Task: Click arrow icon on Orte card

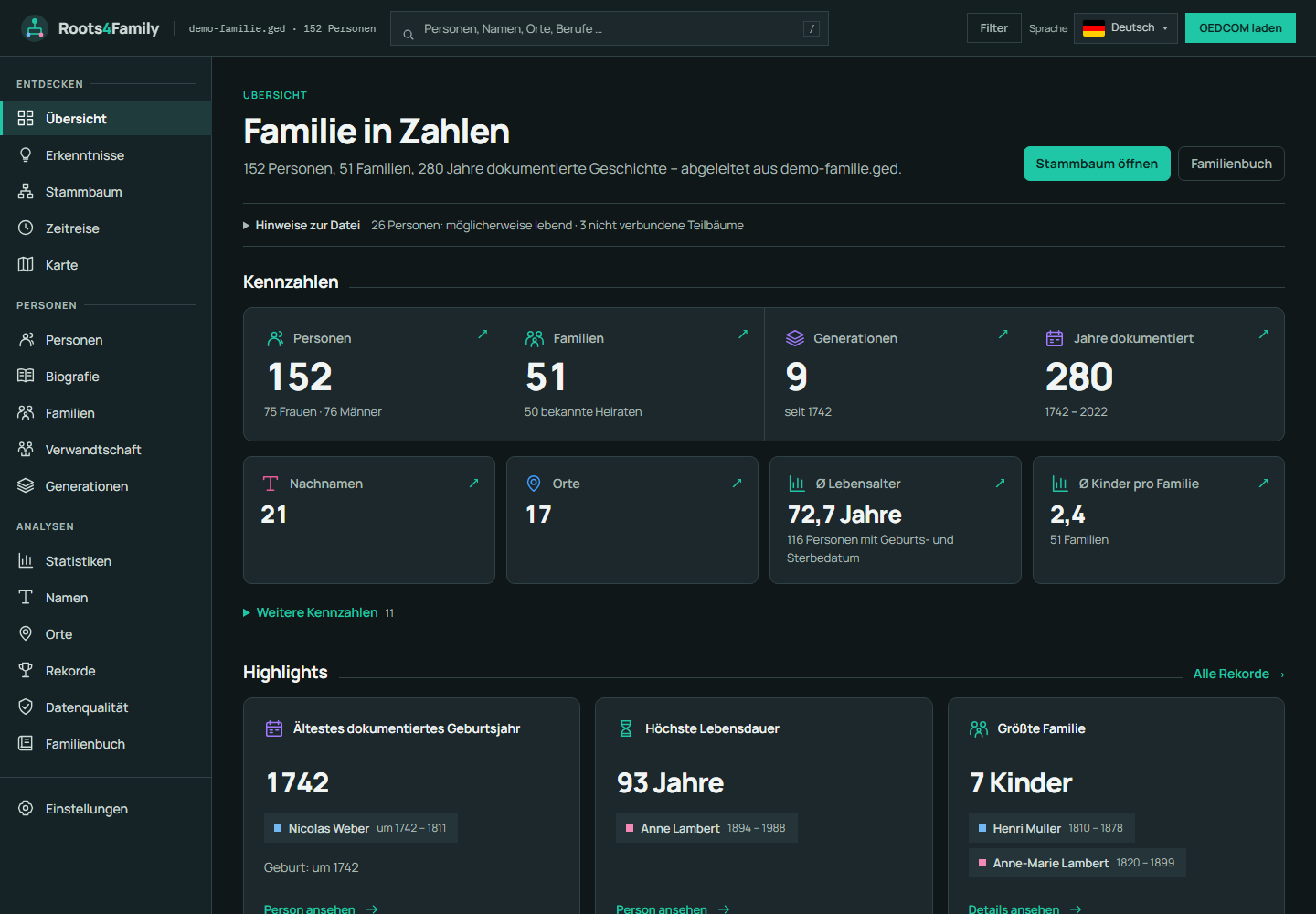Action: click(737, 484)
